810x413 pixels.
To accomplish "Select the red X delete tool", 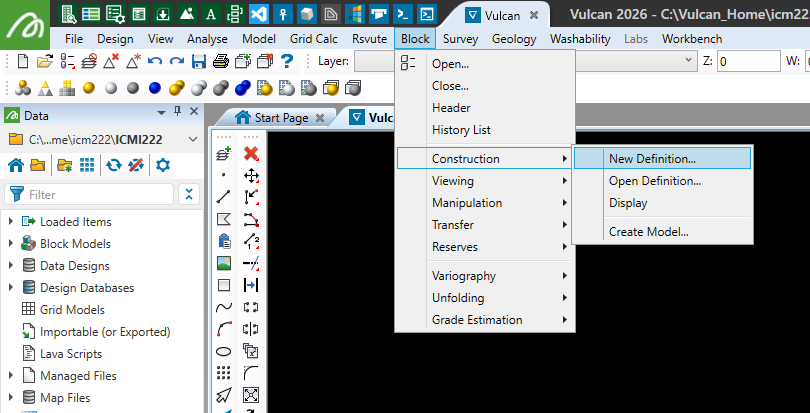I will (251, 154).
